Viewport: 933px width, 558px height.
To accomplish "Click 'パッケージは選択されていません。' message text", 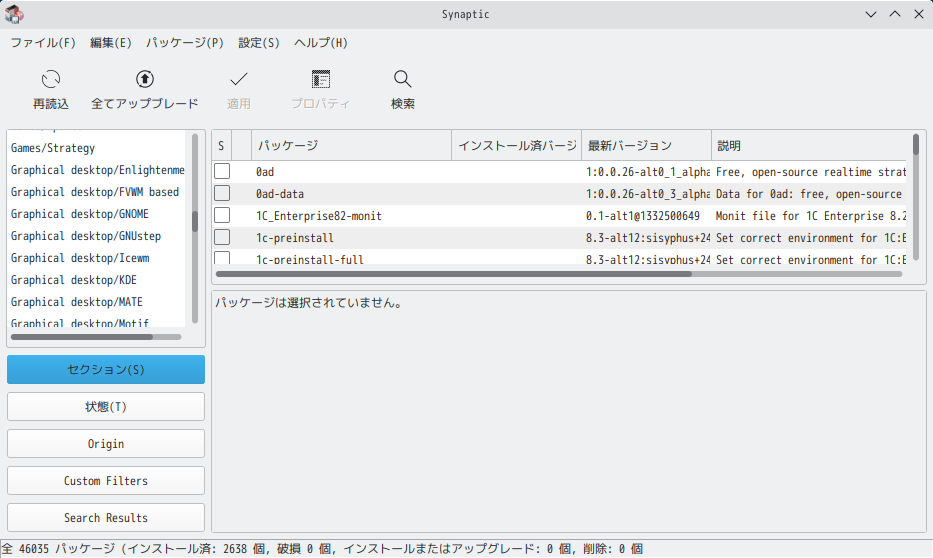I will (308, 303).
